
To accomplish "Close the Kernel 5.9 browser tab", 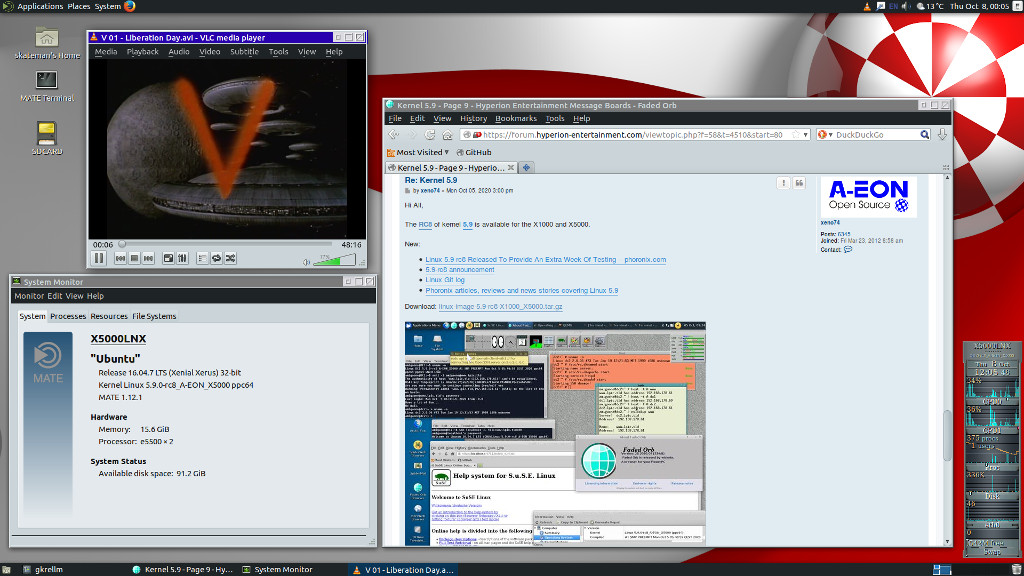I will click(x=511, y=168).
